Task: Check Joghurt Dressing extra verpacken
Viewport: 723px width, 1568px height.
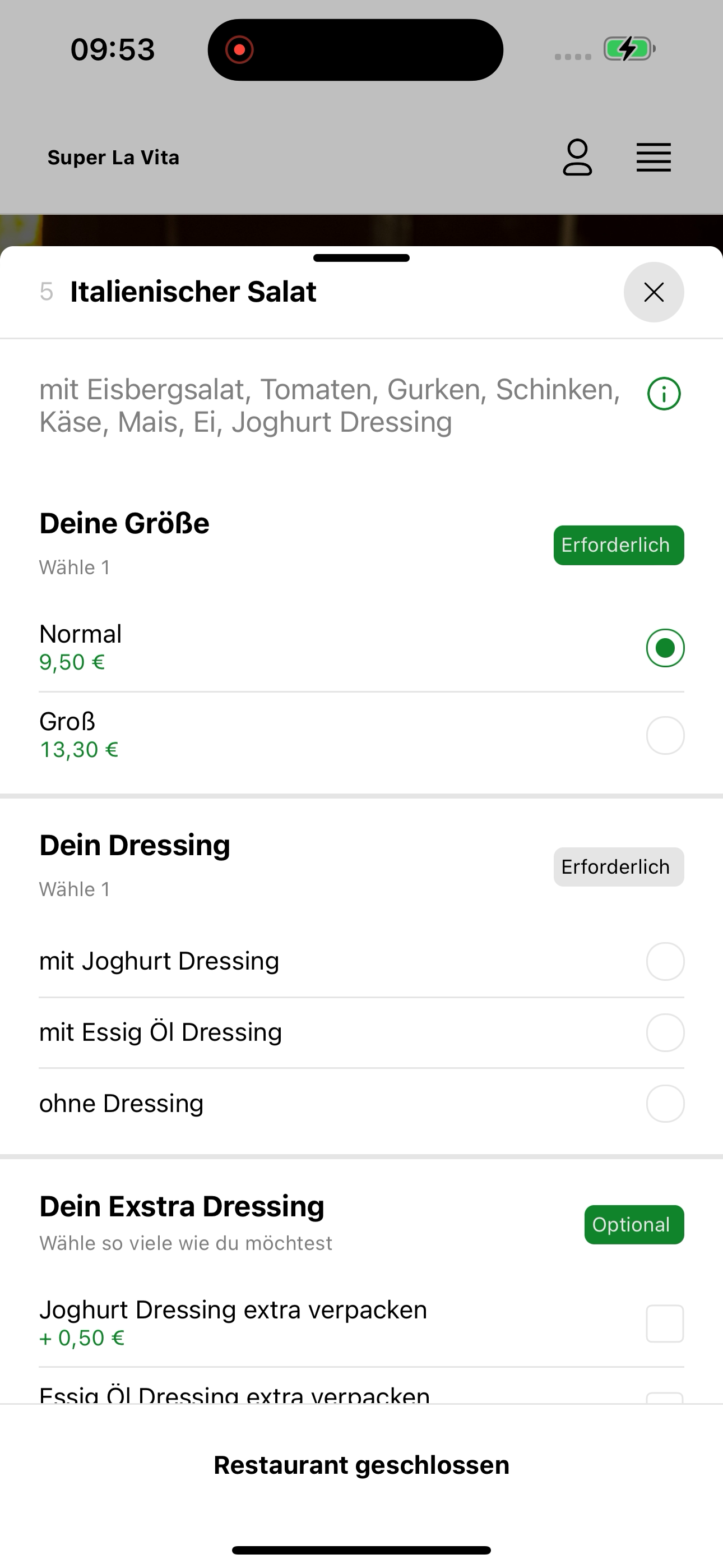Action: (665, 1323)
